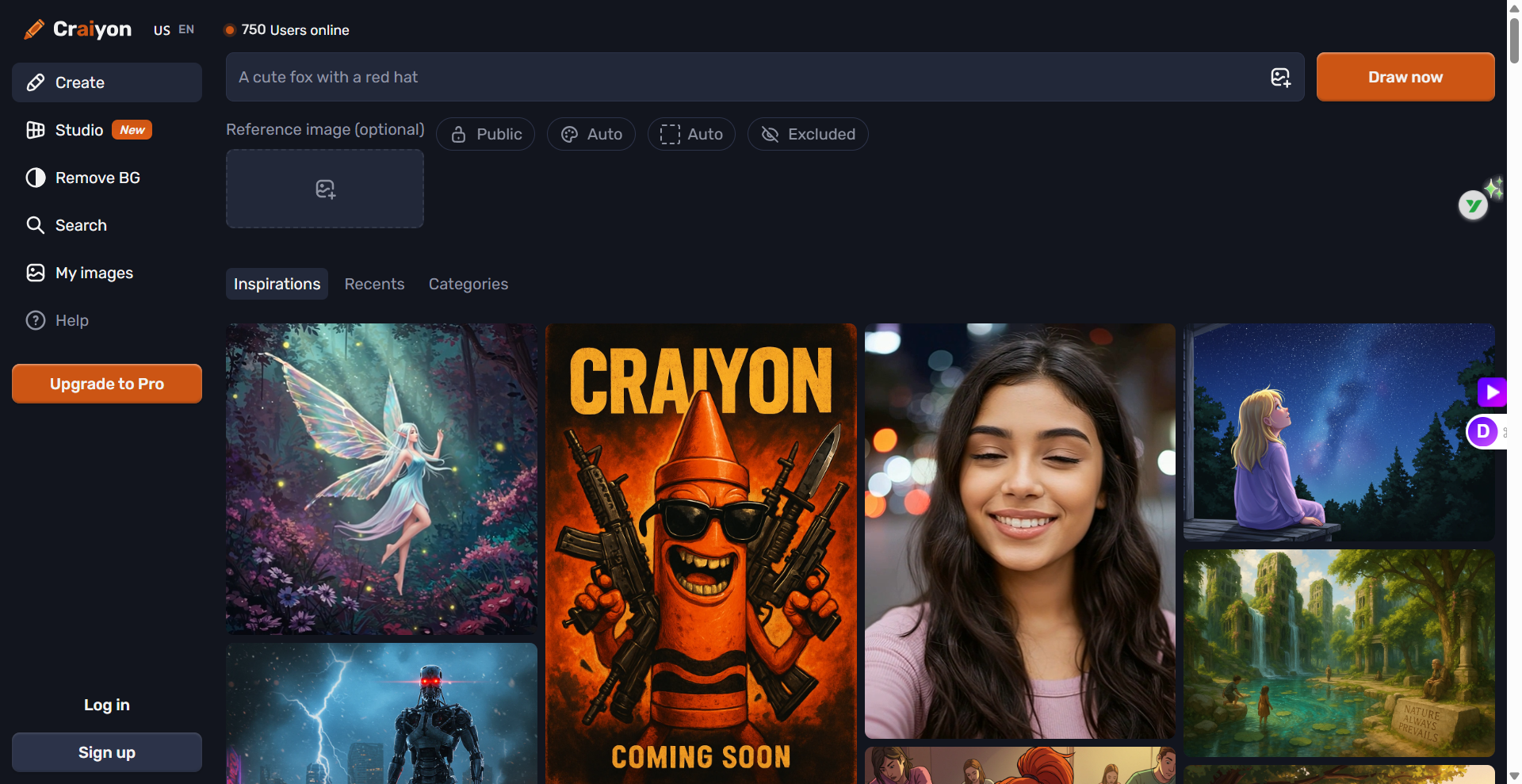Open the overgrown ruins waterfall image

pyautogui.click(x=1339, y=653)
